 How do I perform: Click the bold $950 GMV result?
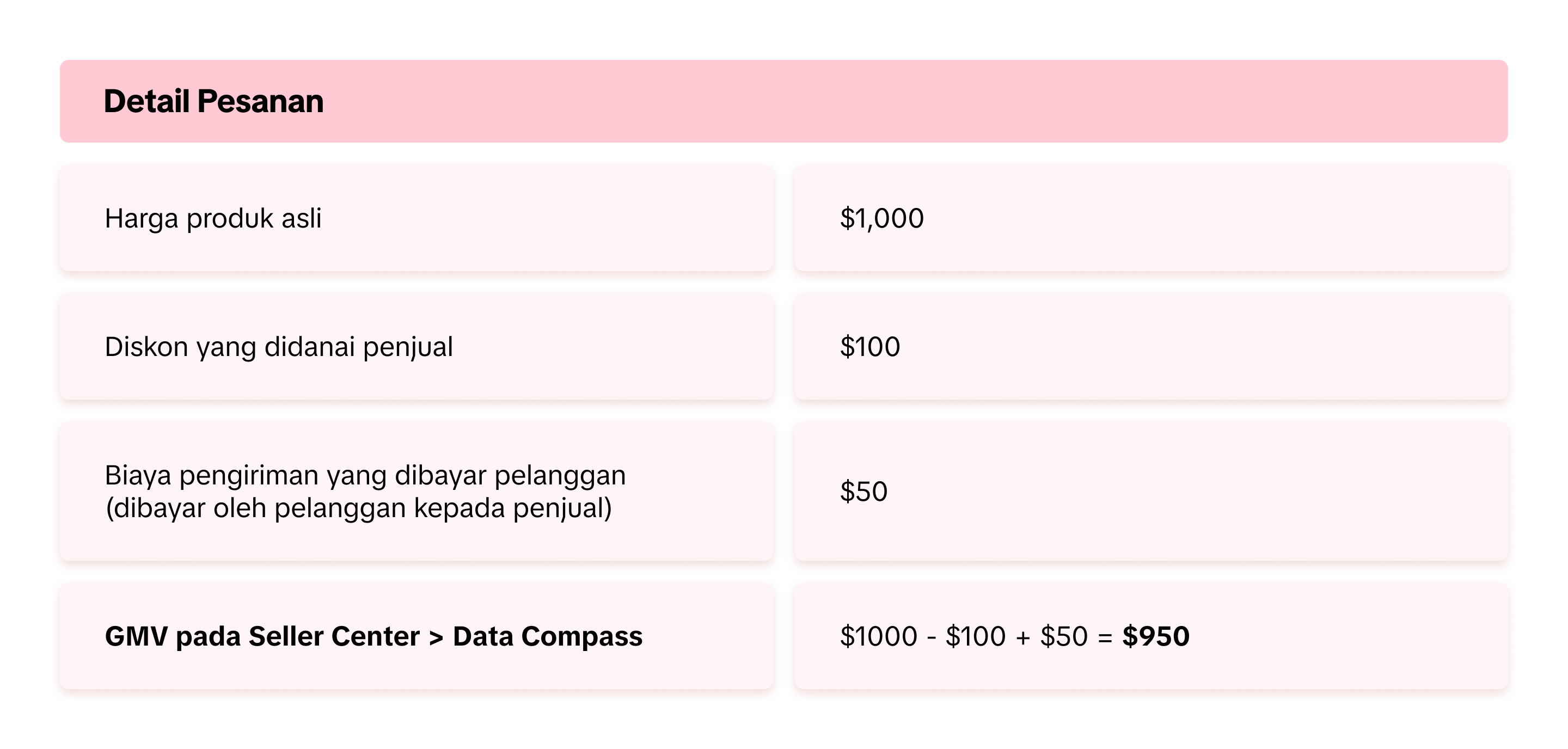[1156, 636]
